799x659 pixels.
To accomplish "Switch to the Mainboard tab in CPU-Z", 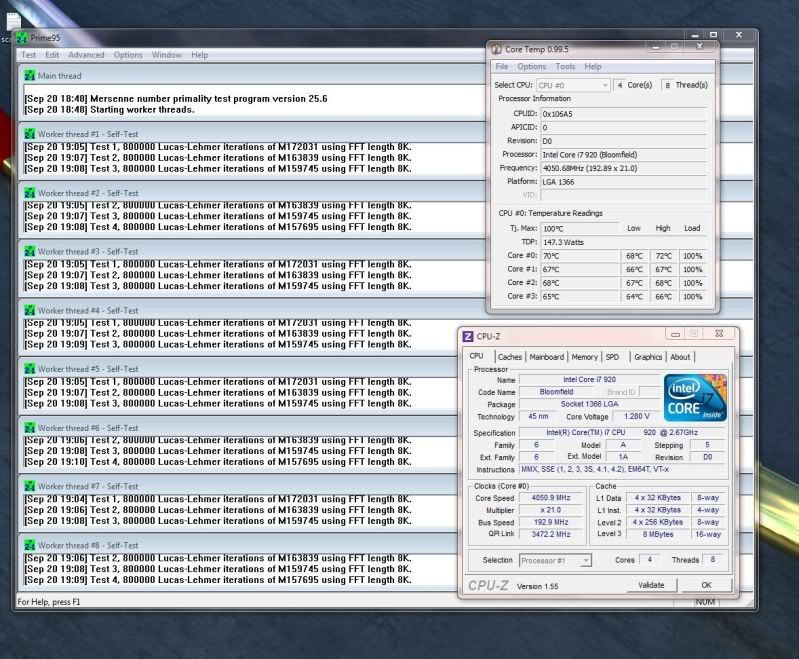I will tap(546, 357).
